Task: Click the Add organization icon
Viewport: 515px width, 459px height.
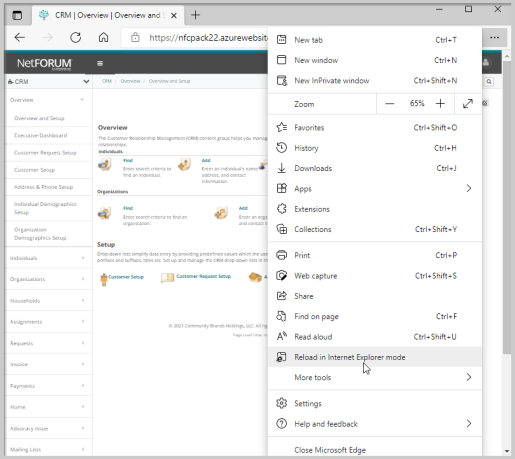Action: (221, 213)
